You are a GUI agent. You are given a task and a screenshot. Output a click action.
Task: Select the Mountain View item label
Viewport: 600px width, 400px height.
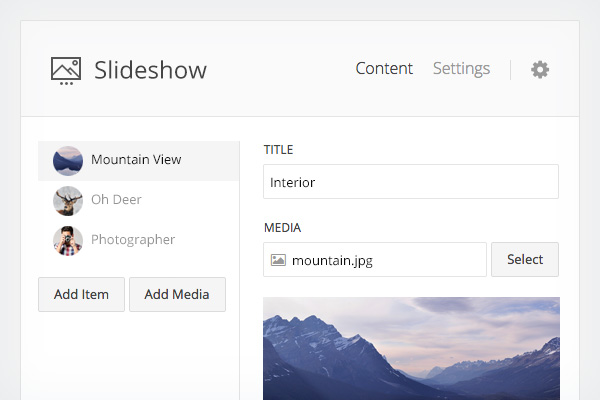pyautogui.click(x=136, y=160)
